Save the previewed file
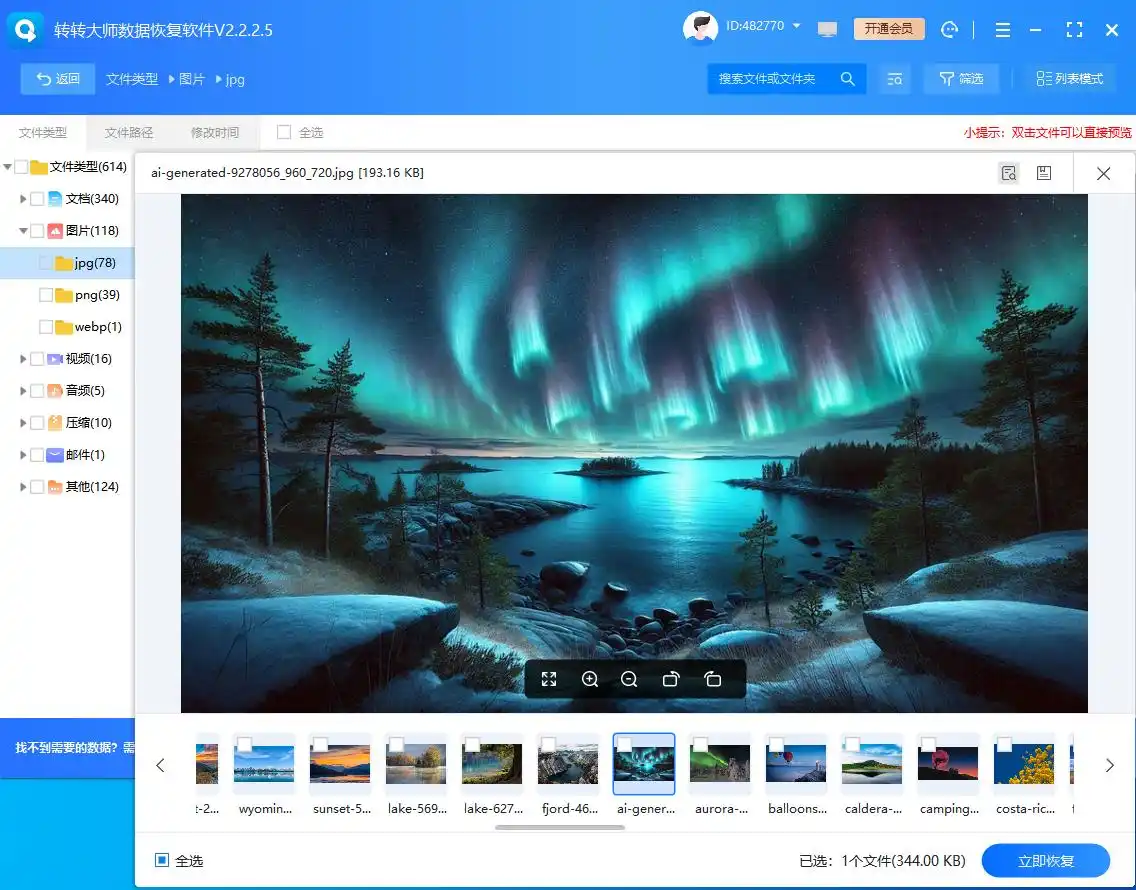 pyautogui.click(x=1044, y=172)
